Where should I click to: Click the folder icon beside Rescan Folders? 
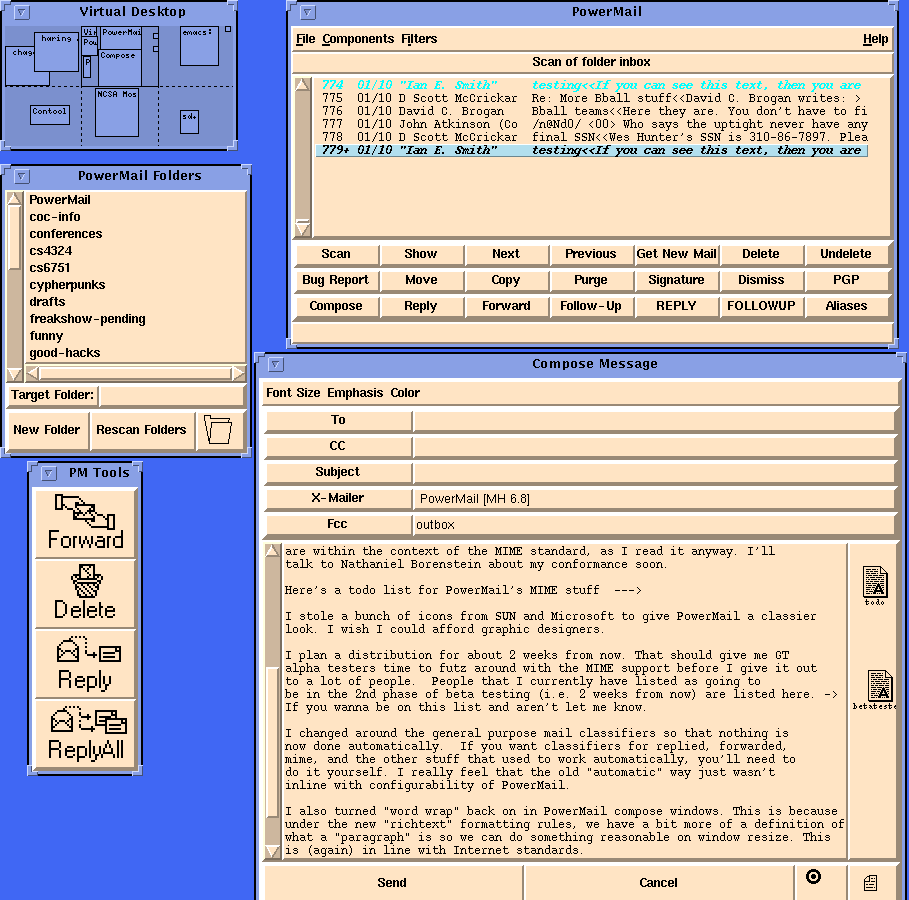(218, 430)
